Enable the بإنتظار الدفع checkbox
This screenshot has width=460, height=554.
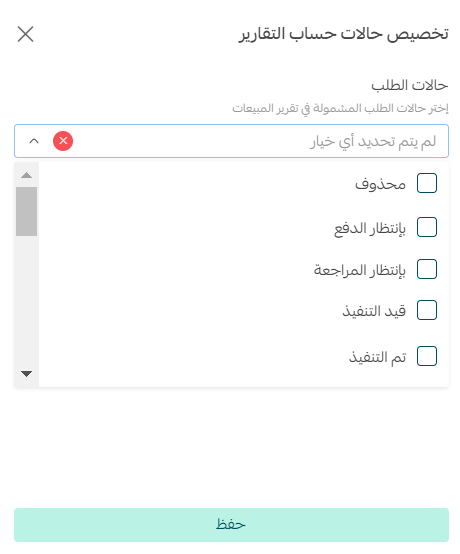pyautogui.click(x=427, y=227)
